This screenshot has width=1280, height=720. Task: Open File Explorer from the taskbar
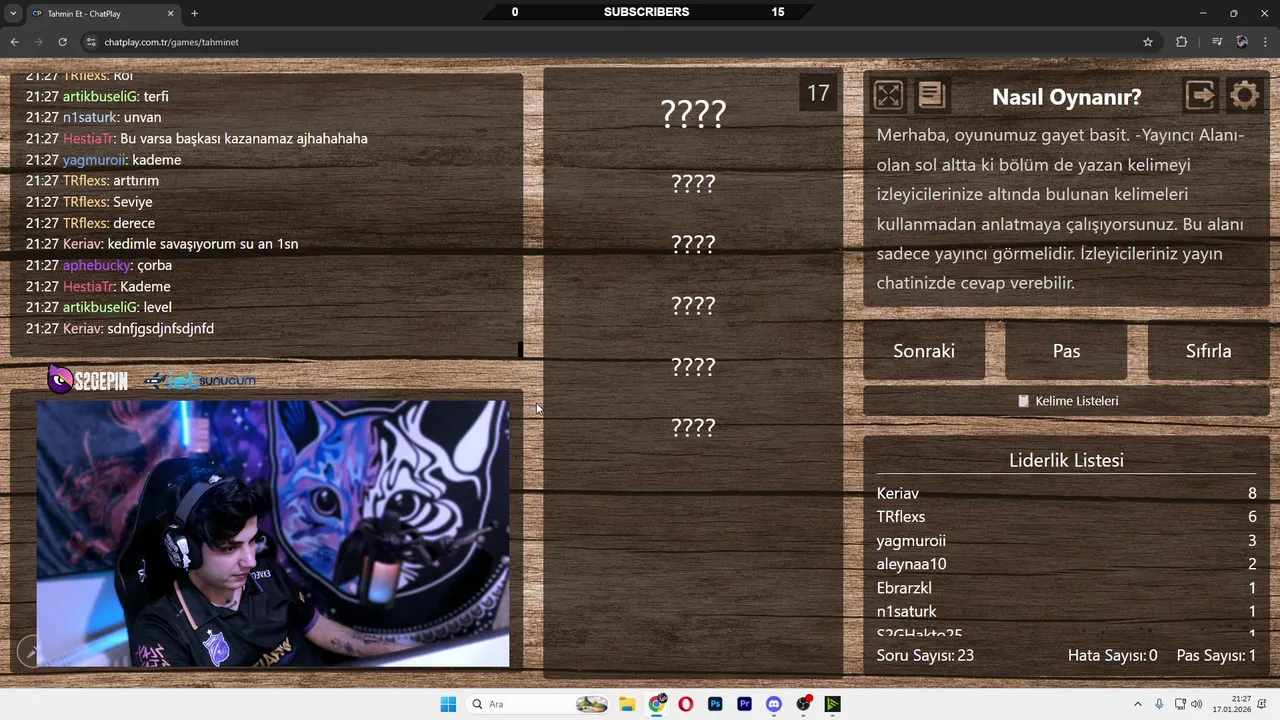(x=627, y=704)
